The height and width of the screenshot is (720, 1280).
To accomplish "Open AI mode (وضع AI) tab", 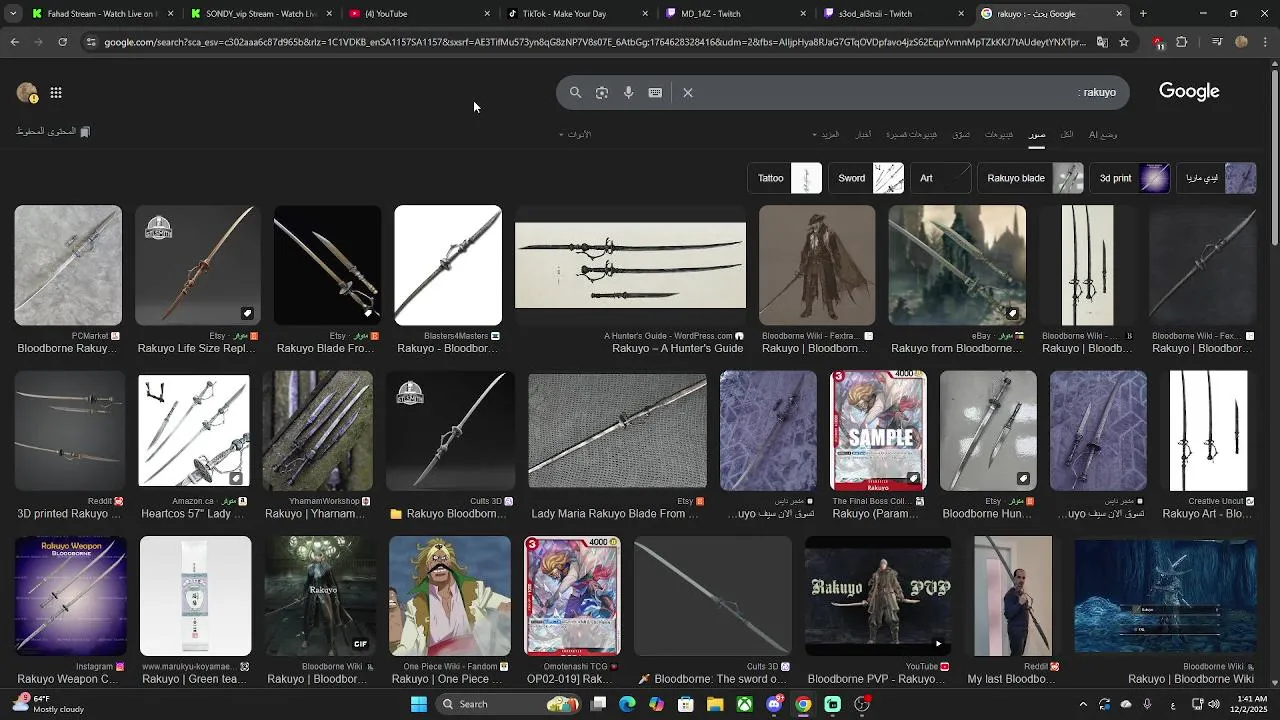I will pos(1103,134).
